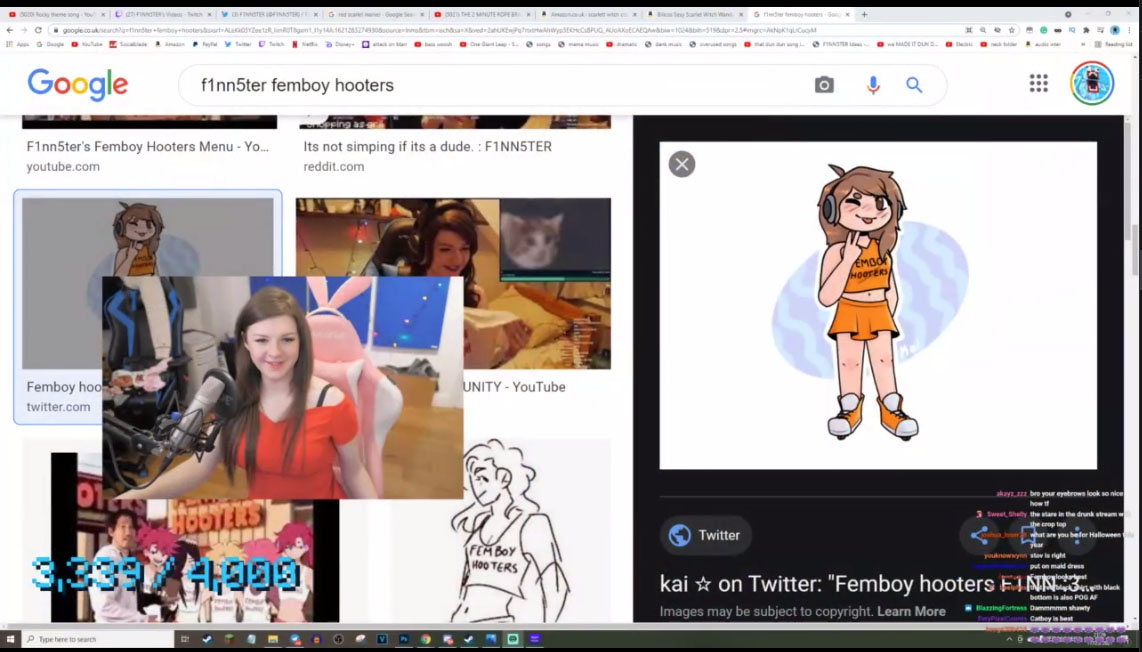Open the 'Its not simping' reddit result
This screenshot has height=652, width=1142.
(x=428, y=146)
